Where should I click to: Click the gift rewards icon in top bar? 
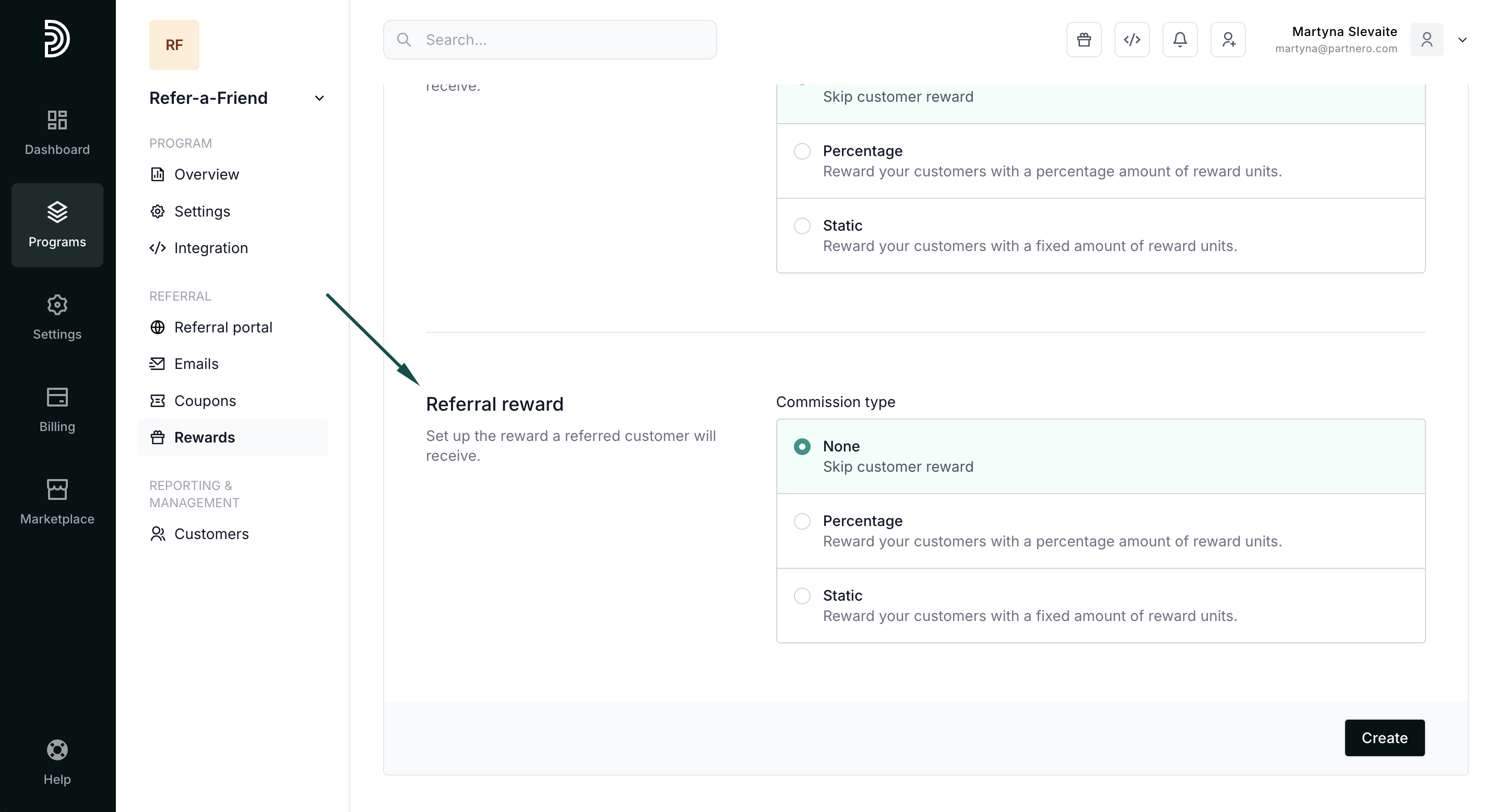[x=1084, y=40]
